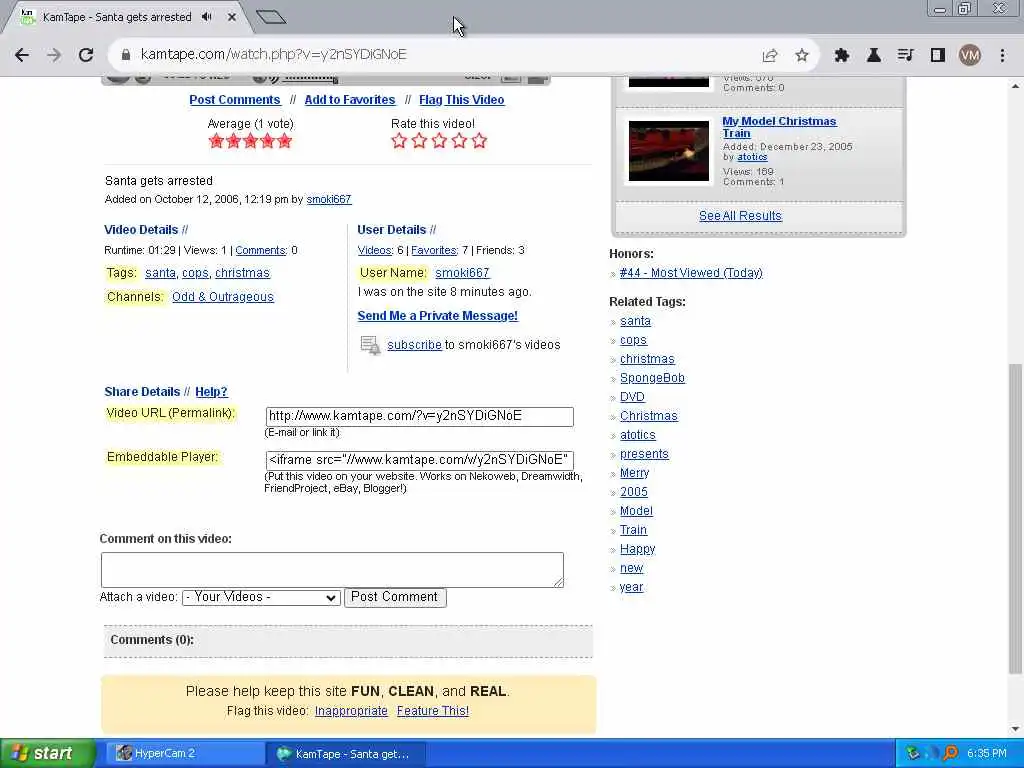Screen dimensions: 1024x768
Task: Open the media controls icon
Action: pyautogui.click(x=905, y=56)
